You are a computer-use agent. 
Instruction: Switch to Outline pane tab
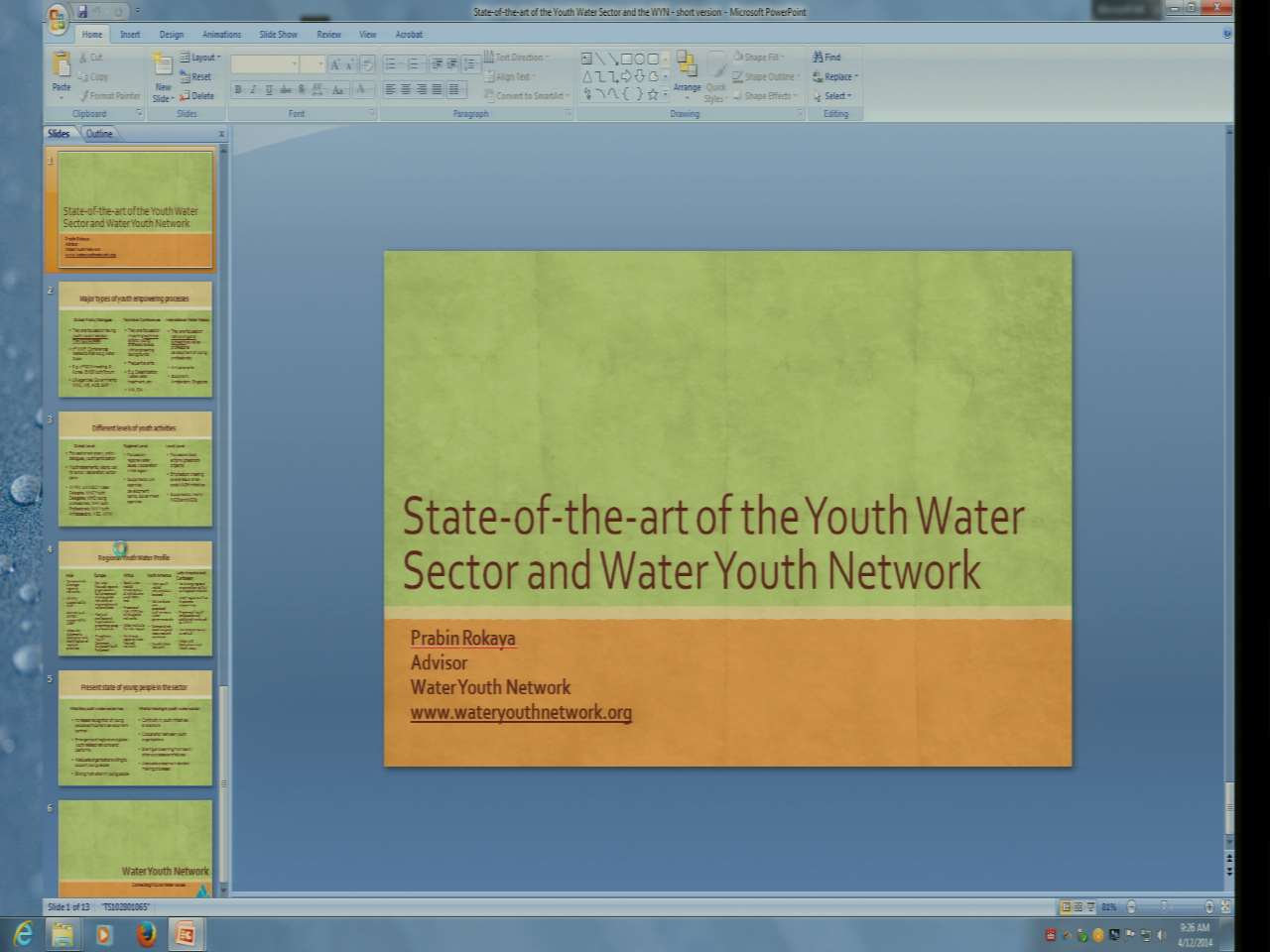[99, 133]
